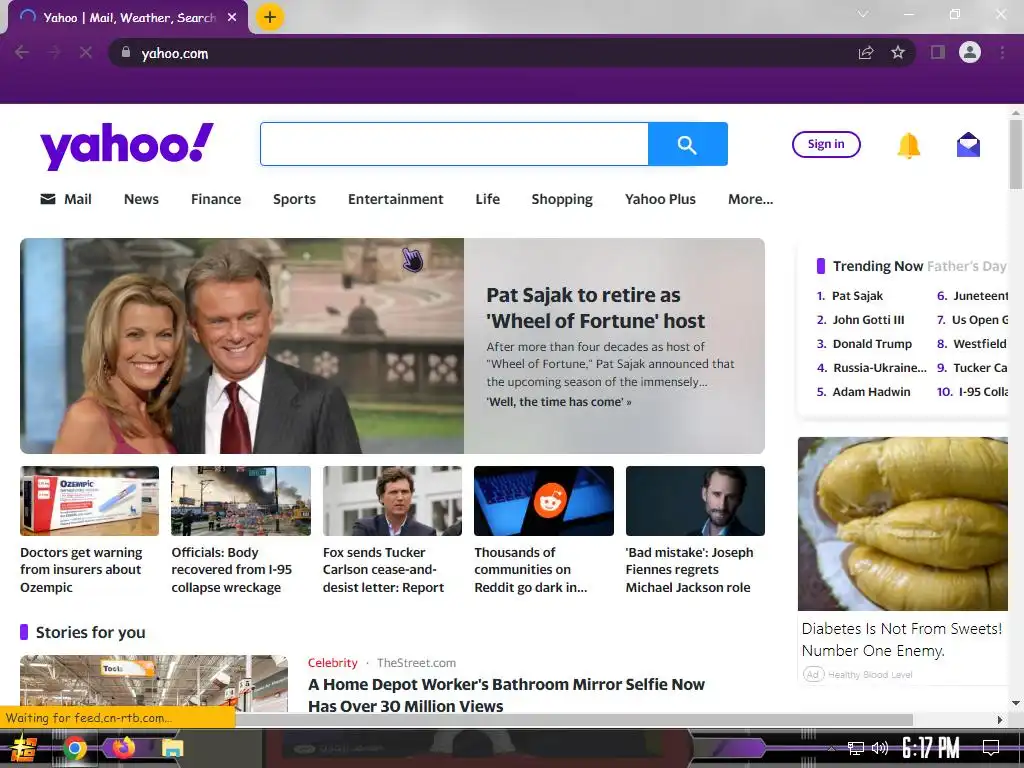The image size is (1024, 768).
Task: Follow the 'Well, the time has come' link
Action: pyautogui.click(x=558, y=402)
